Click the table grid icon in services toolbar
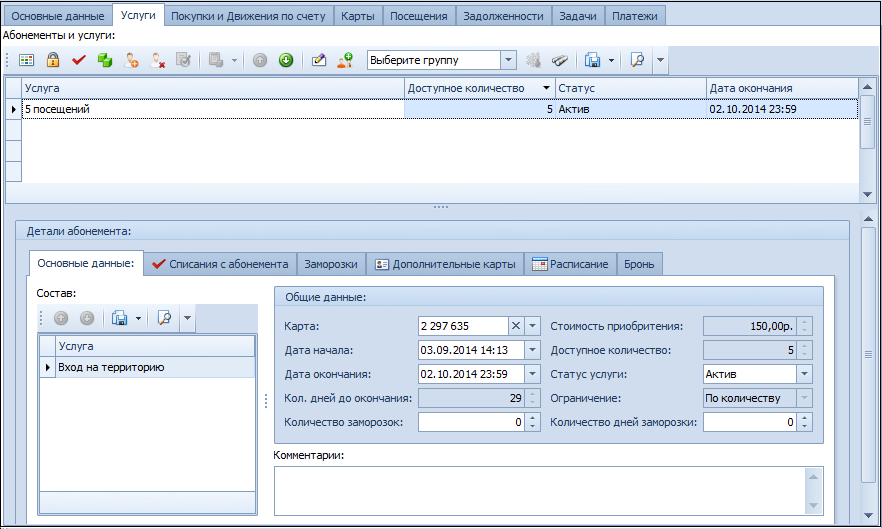 point(26,60)
